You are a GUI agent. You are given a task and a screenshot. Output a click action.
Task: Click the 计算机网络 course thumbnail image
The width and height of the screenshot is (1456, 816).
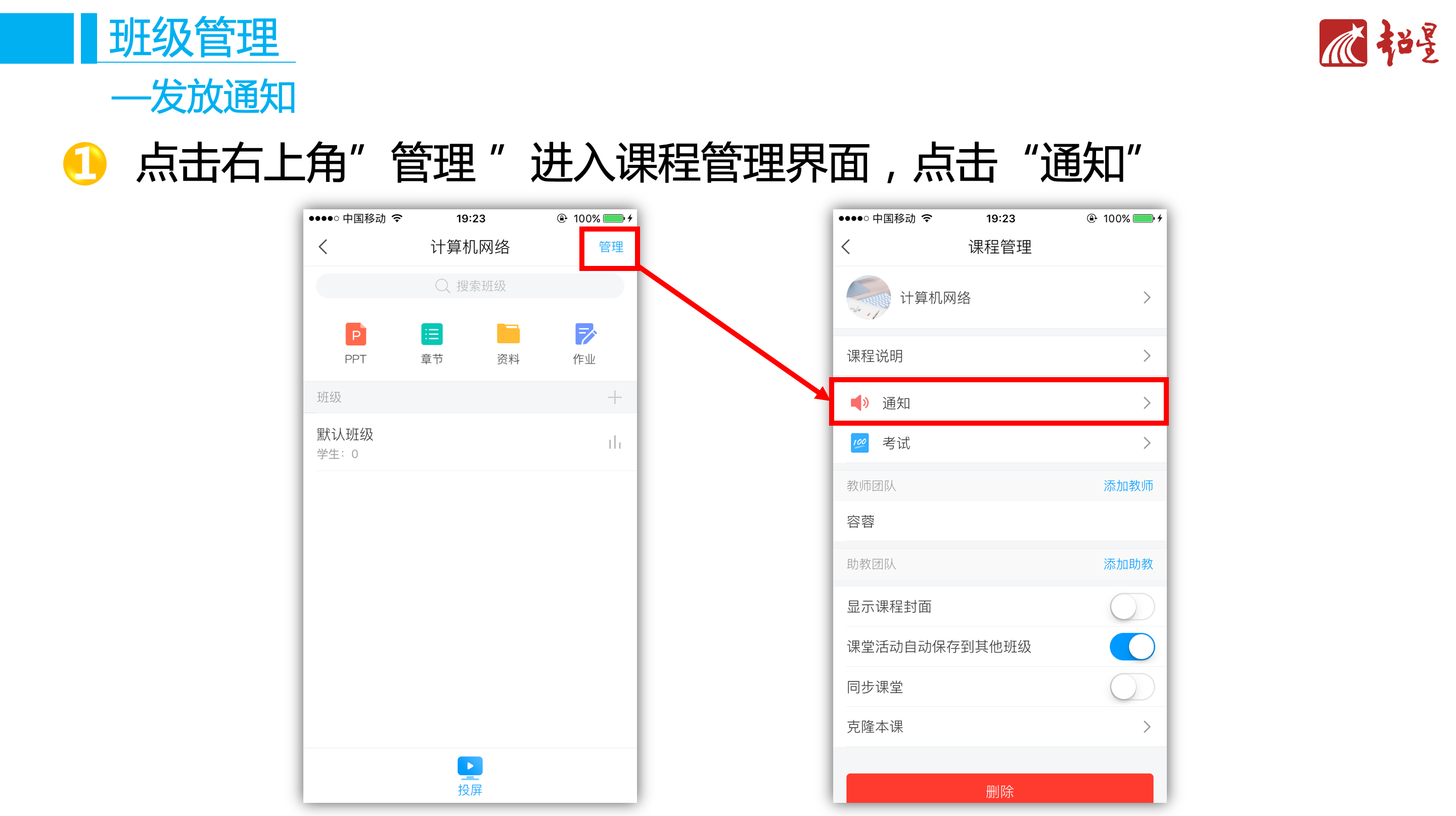[868, 298]
